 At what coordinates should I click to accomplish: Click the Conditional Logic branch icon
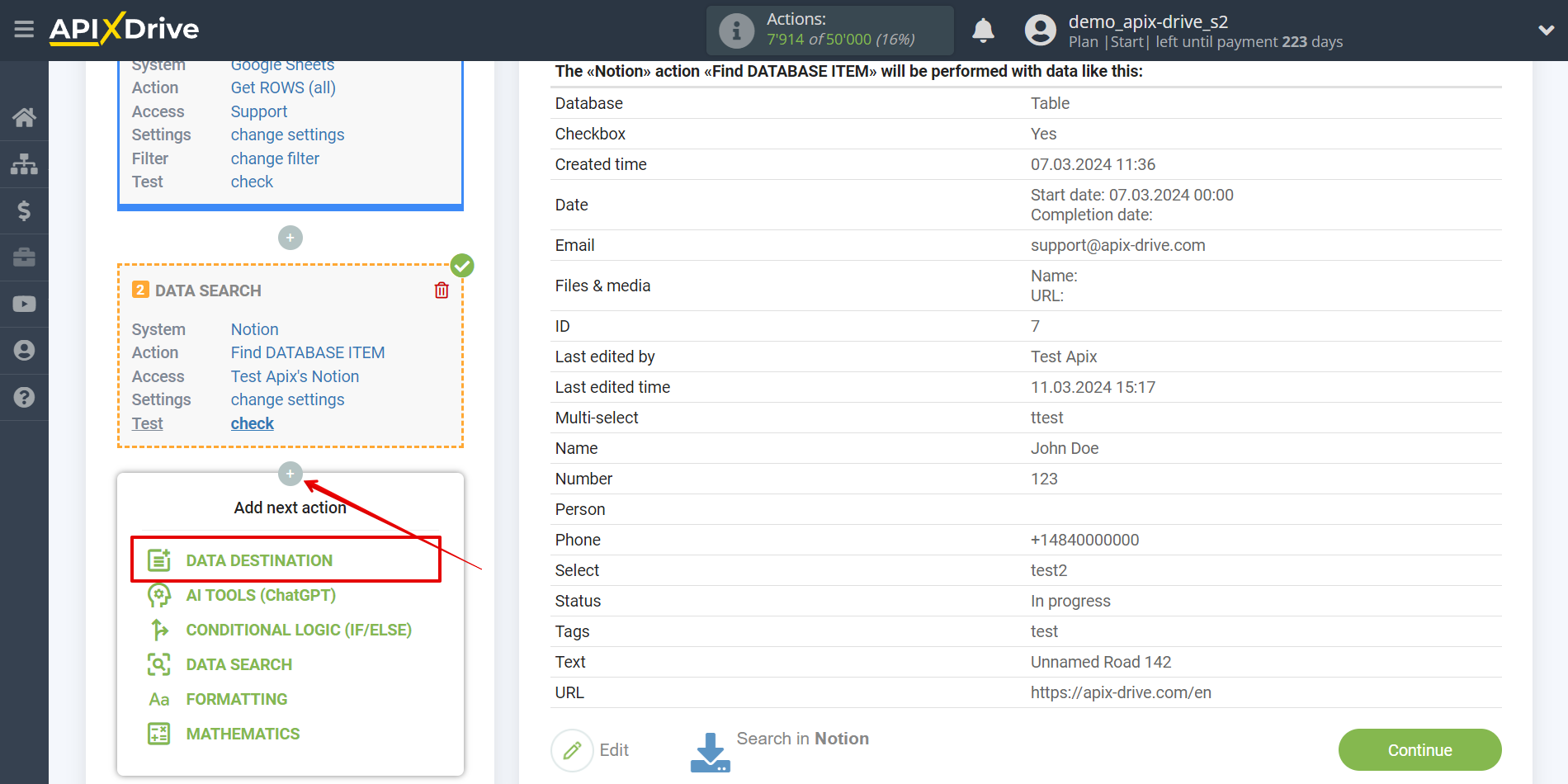click(x=159, y=630)
